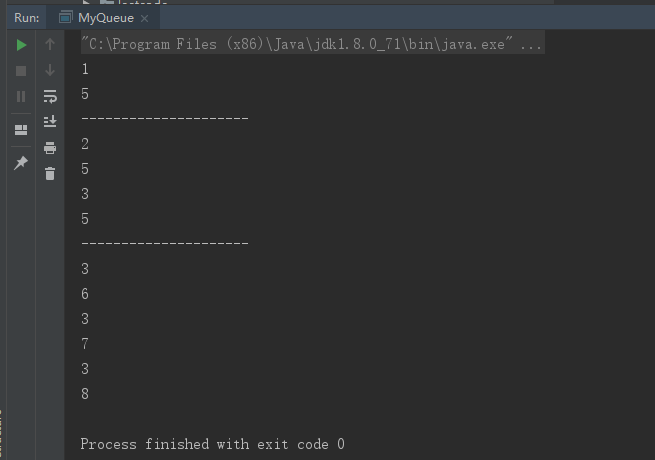Close the MyQueue tab
Image resolution: width=655 pixels, height=460 pixels.
pos(145,18)
